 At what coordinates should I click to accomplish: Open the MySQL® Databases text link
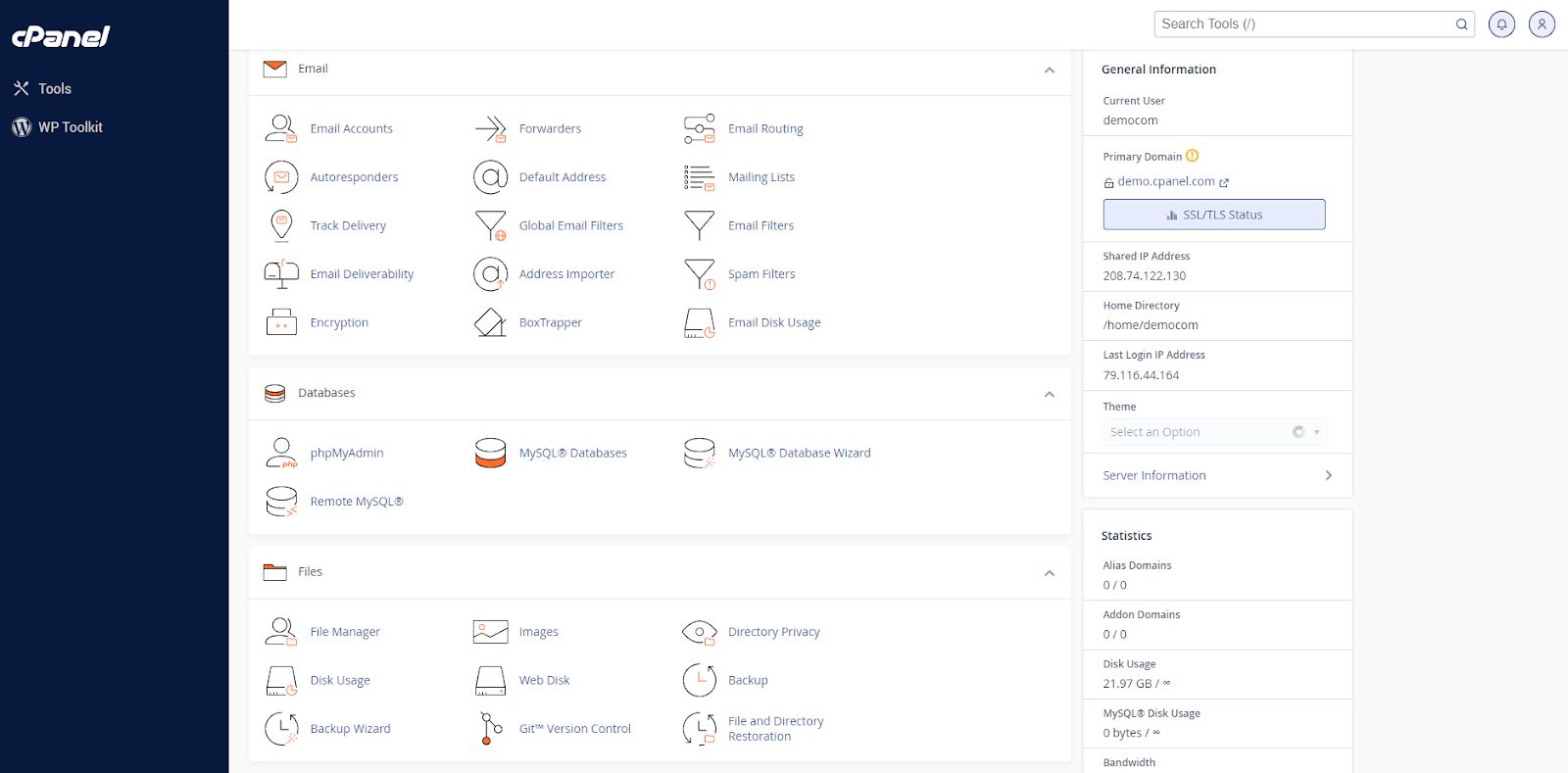point(573,453)
